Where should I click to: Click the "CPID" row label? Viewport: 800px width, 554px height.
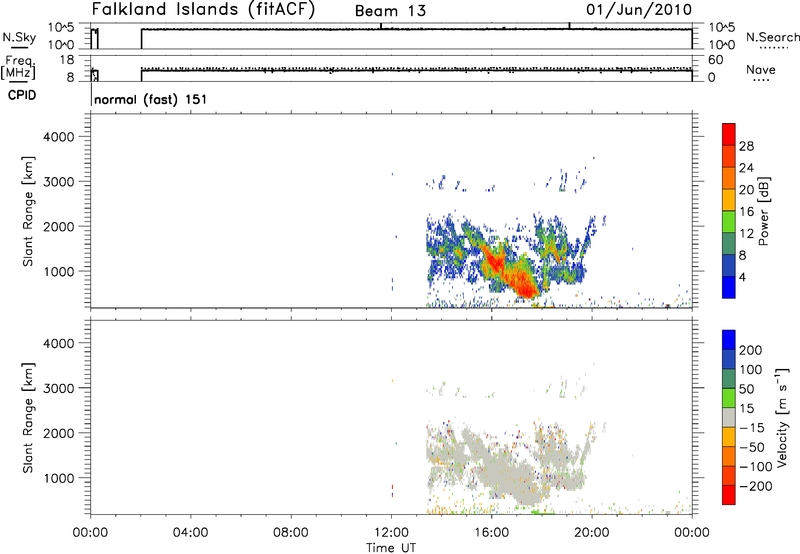tap(22, 95)
